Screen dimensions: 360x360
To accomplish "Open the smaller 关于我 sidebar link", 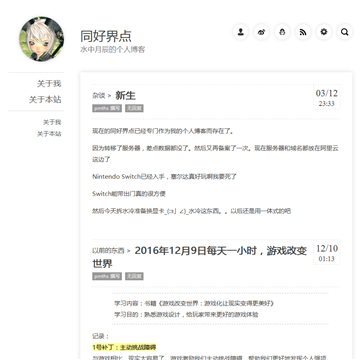I will (52, 122).
